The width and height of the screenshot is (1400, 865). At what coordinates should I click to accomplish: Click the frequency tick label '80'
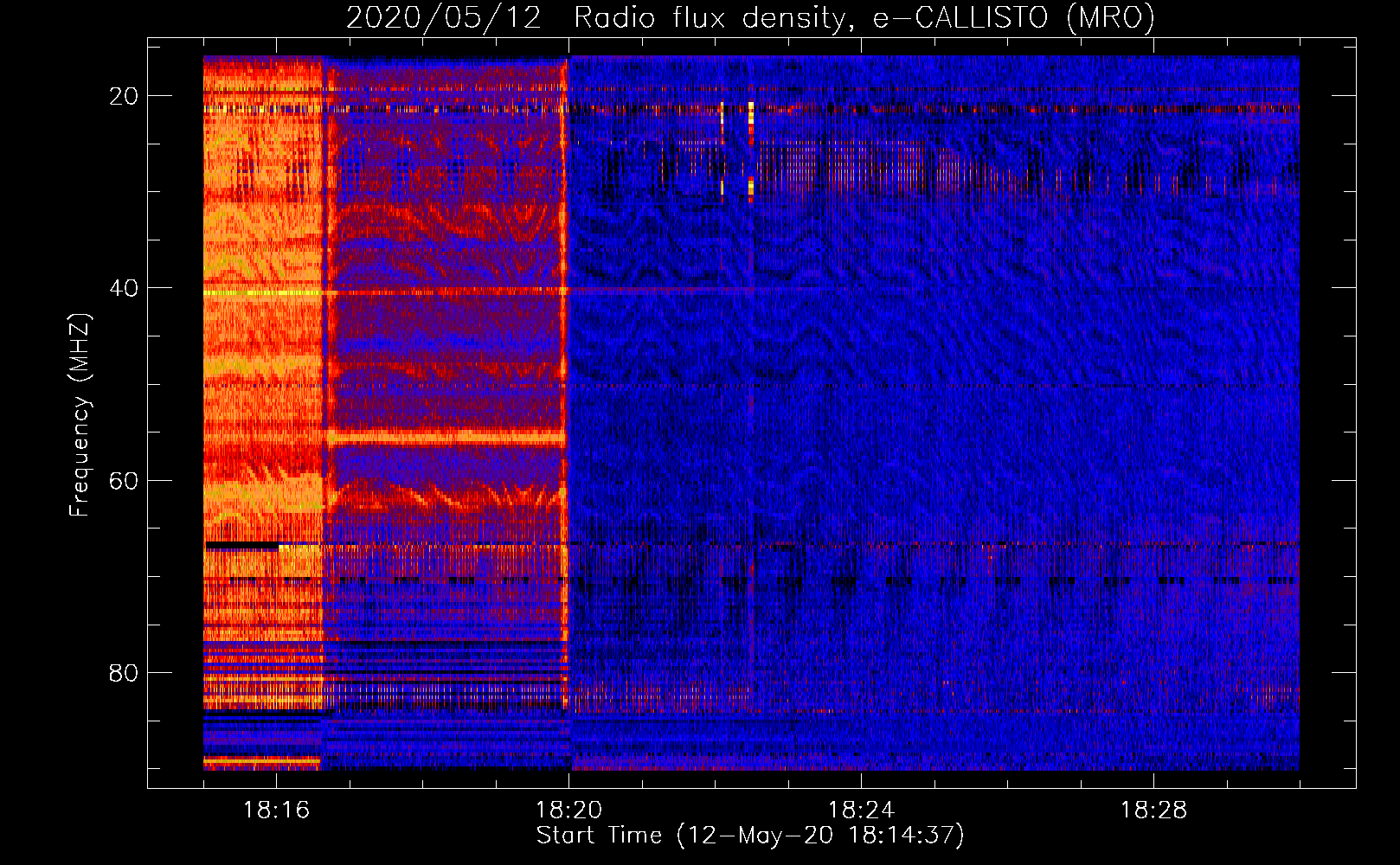(x=124, y=673)
